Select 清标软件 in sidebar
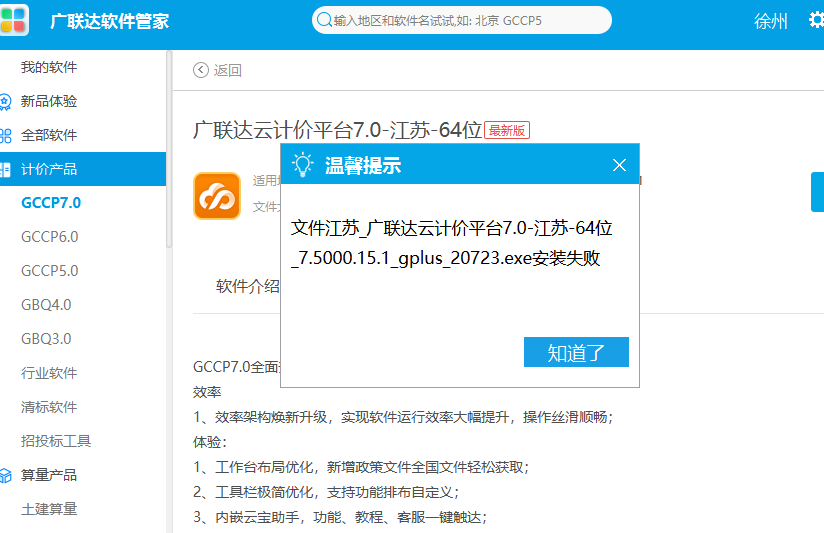The width and height of the screenshot is (824, 533). [x=49, y=407]
